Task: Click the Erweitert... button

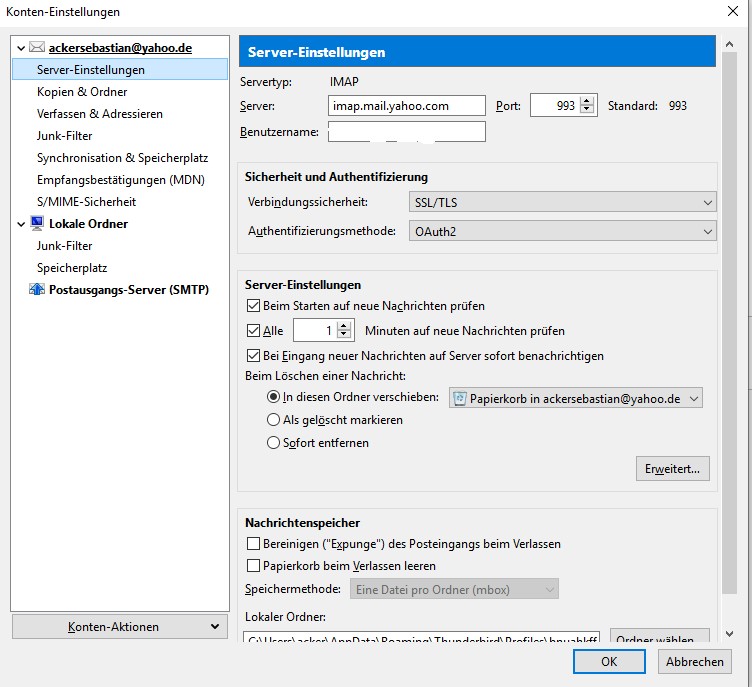Action: coord(672,469)
